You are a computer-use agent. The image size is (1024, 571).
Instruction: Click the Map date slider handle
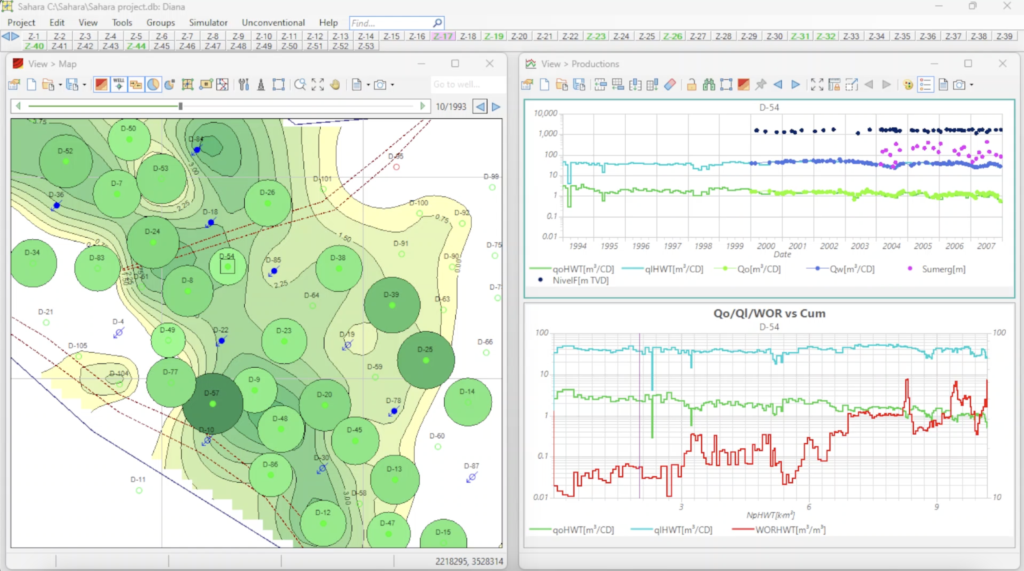[180, 106]
